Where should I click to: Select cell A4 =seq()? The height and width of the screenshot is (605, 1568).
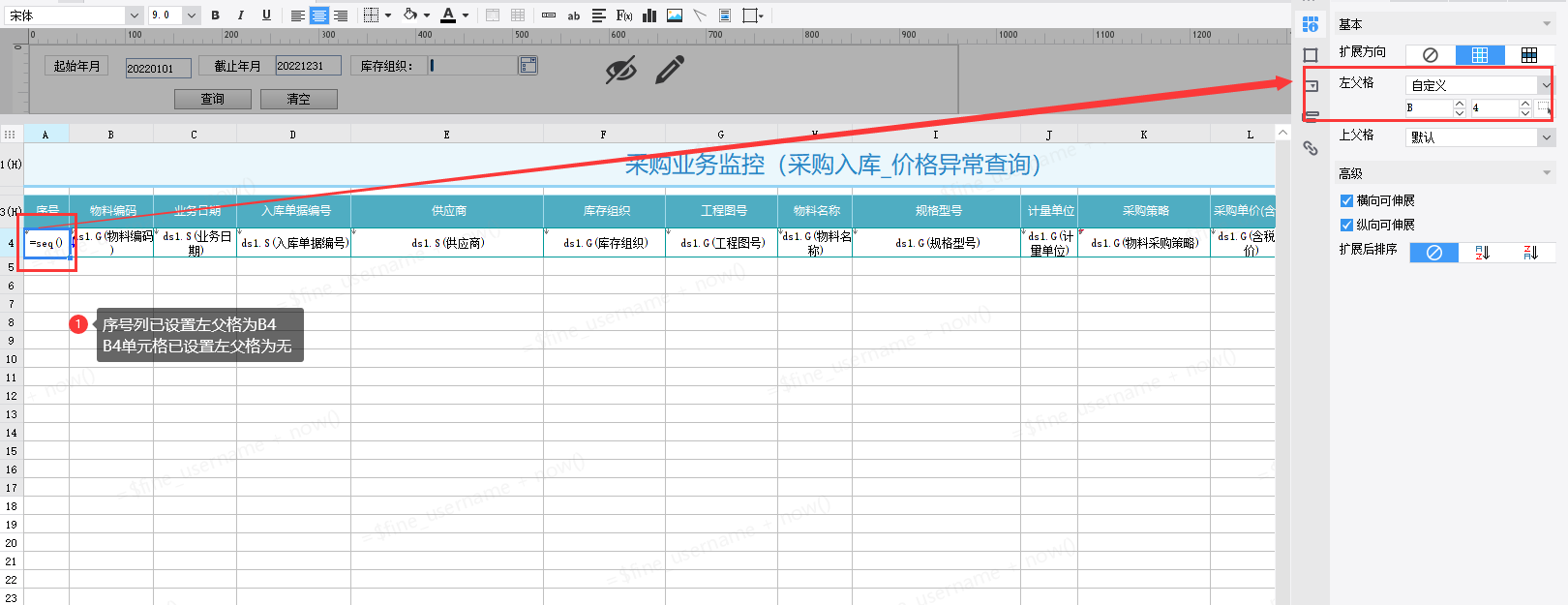[x=46, y=243]
